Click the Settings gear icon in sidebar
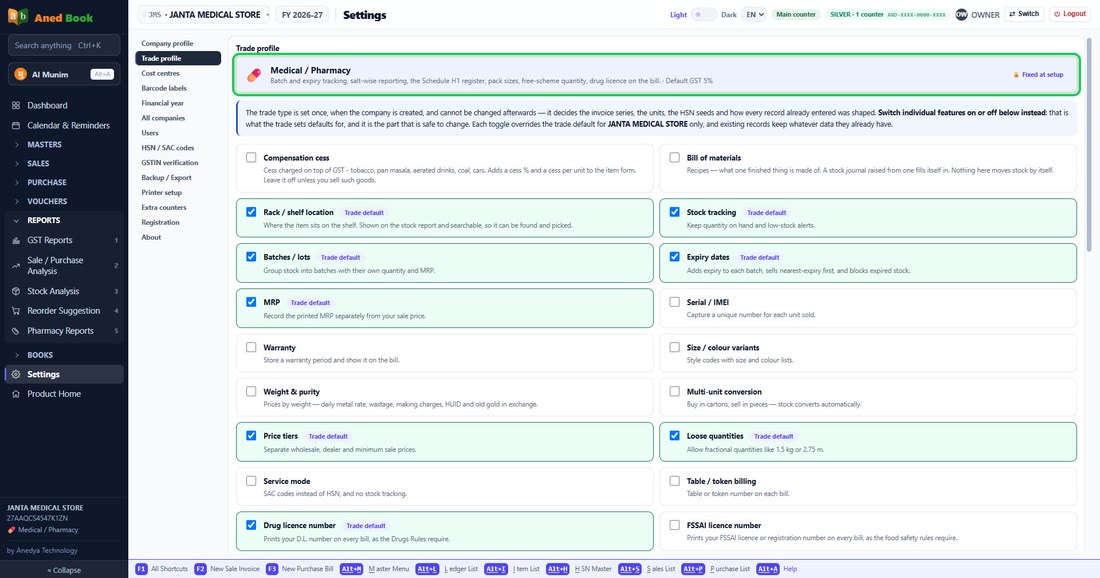 [x=16, y=375]
